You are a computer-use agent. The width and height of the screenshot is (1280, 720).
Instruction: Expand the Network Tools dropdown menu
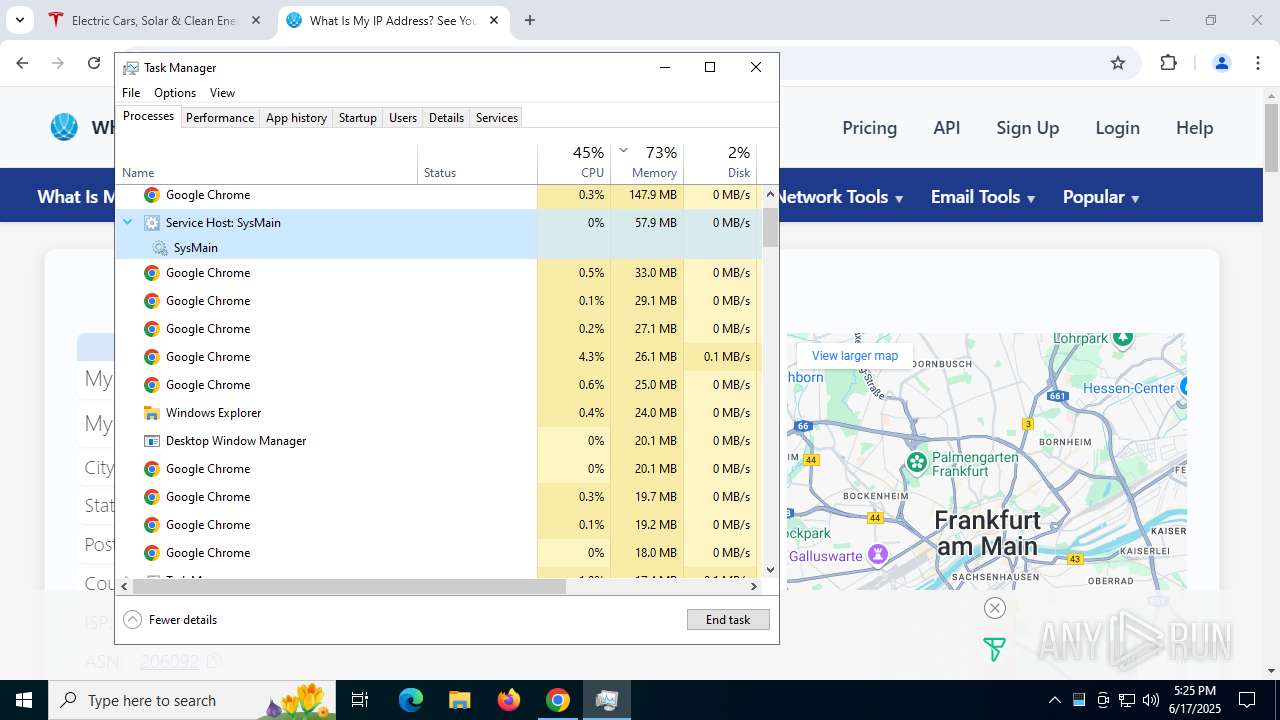pos(840,197)
